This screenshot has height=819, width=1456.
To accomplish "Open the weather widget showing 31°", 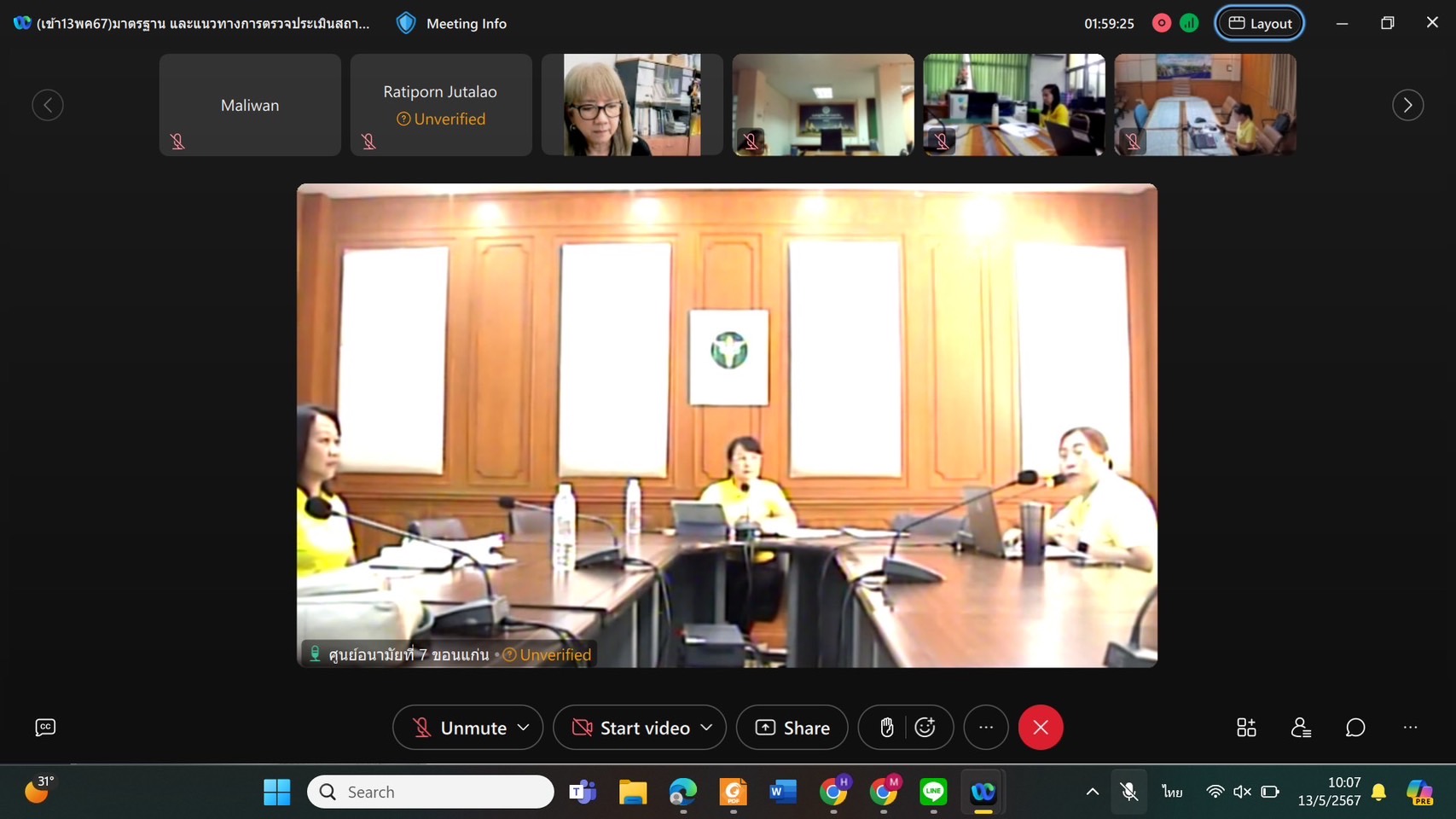I will (38, 790).
